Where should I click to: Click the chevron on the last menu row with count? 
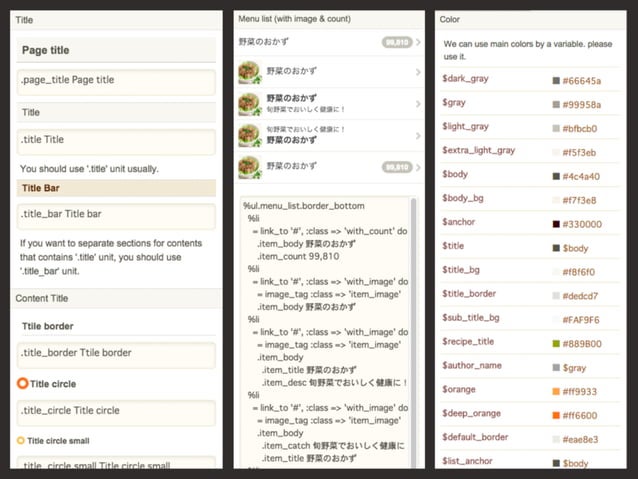[x=418, y=167]
